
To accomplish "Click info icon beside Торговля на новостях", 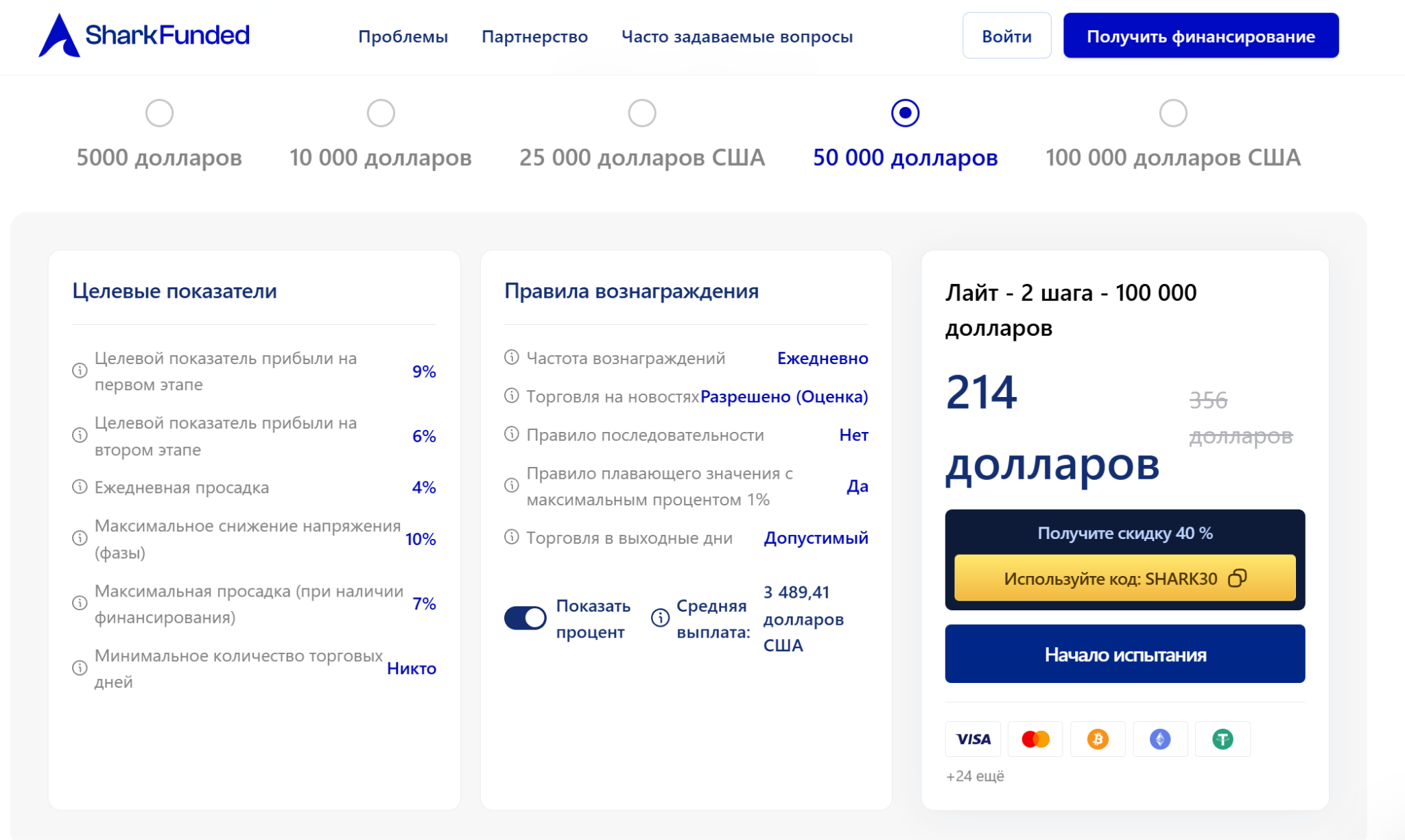I will [x=512, y=396].
